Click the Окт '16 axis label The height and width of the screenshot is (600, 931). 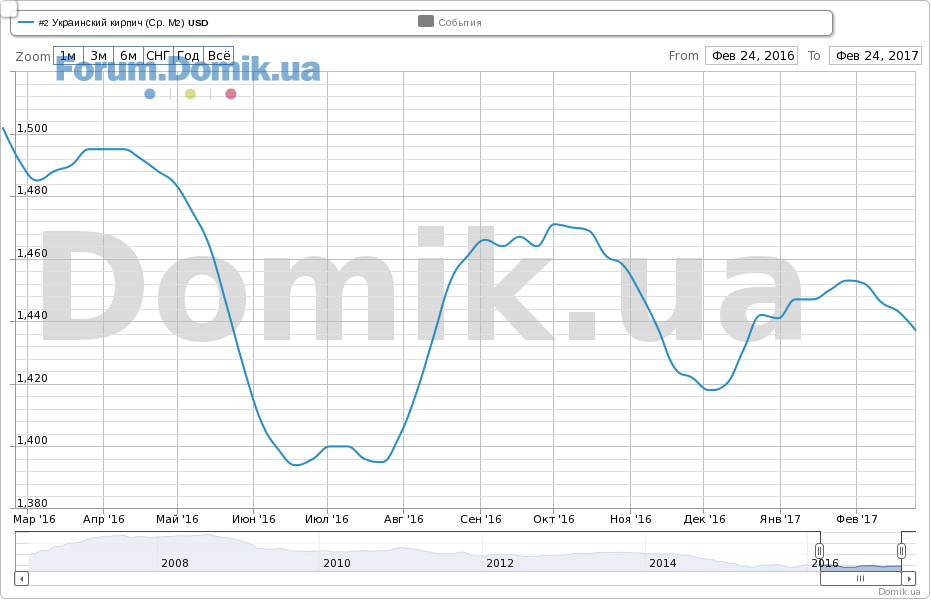553,519
